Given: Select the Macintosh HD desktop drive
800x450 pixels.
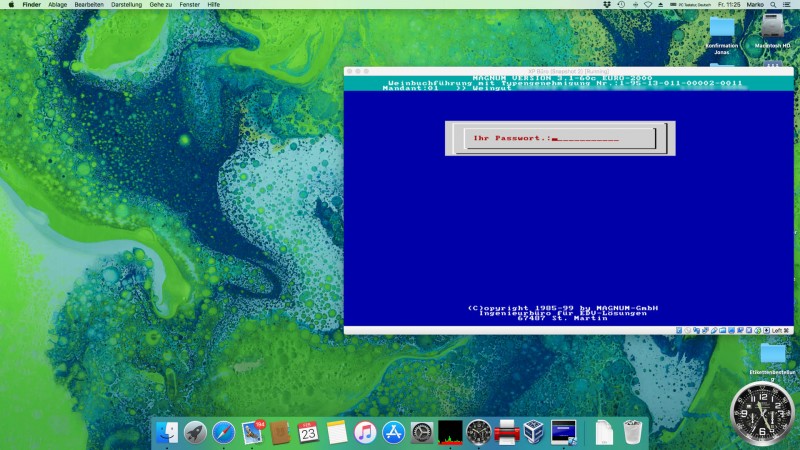Looking at the screenshot, I should [771, 29].
